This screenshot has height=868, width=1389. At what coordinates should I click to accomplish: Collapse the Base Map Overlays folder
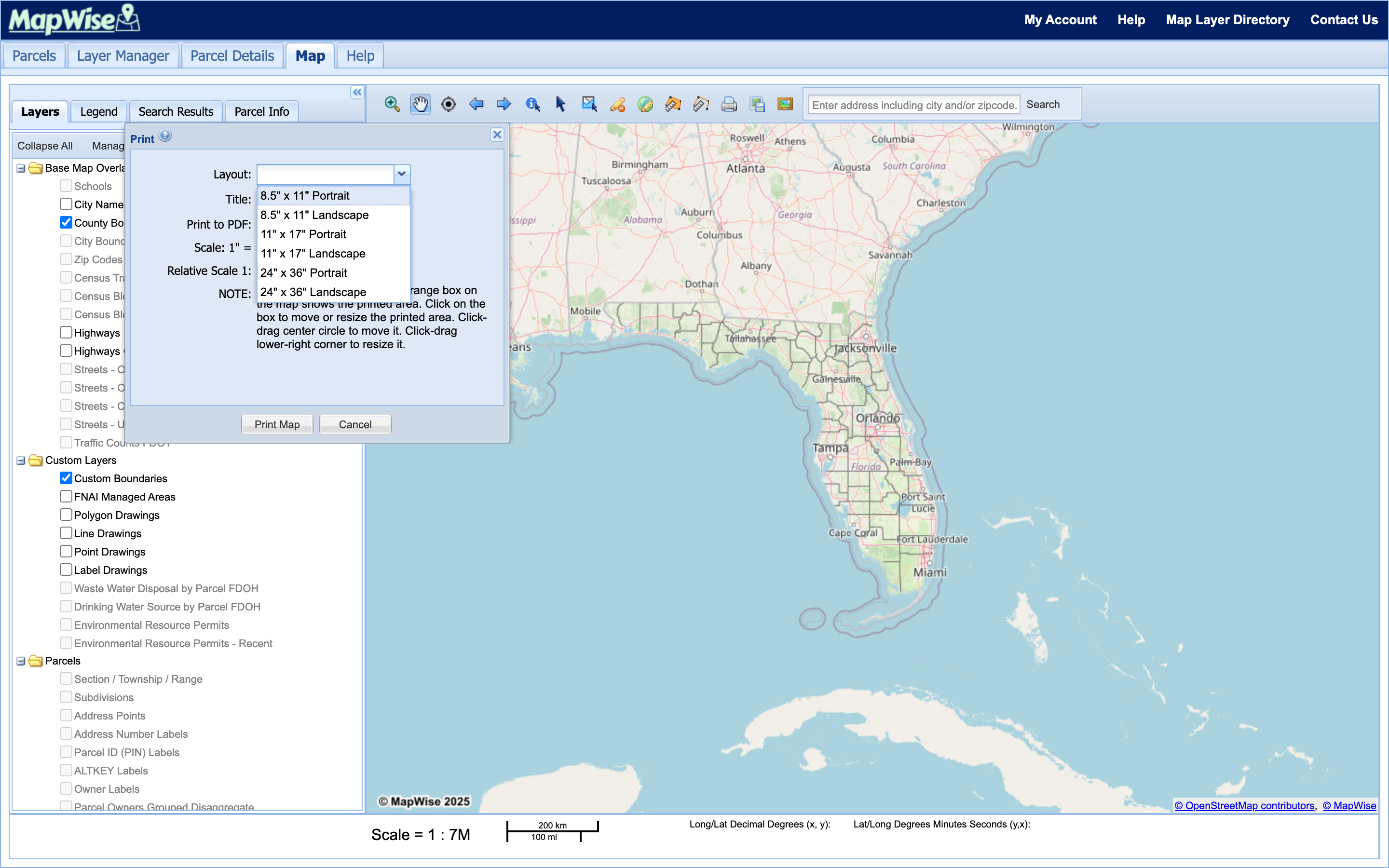coord(21,168)
